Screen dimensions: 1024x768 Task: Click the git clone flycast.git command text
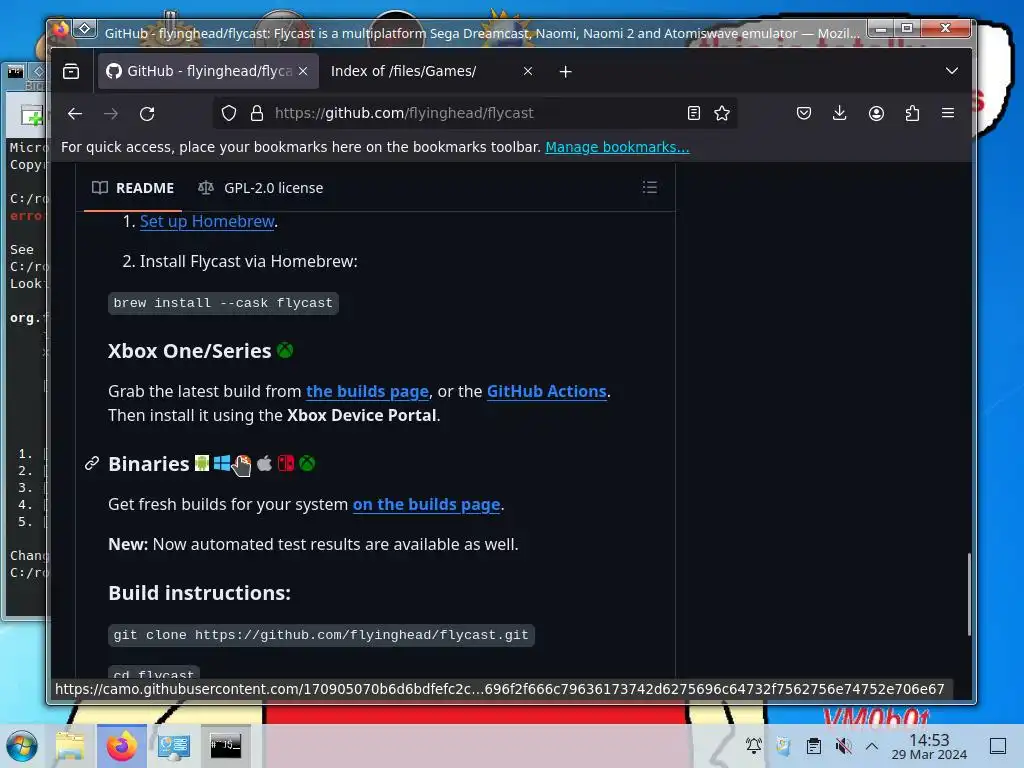click(x=321, y=635)
